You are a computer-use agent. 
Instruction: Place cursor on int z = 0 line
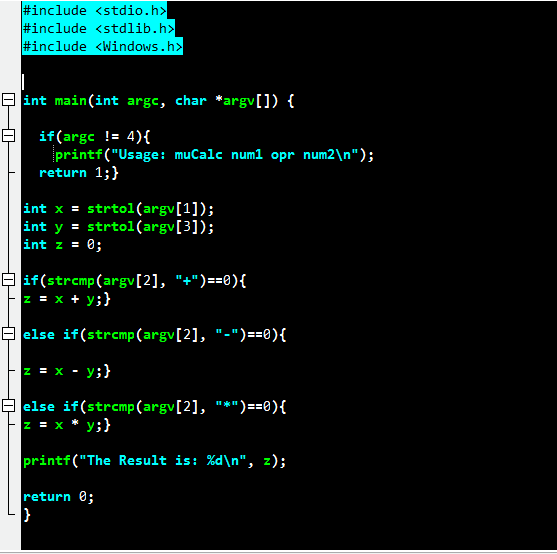pyautogui.click(x=63, y=245)
